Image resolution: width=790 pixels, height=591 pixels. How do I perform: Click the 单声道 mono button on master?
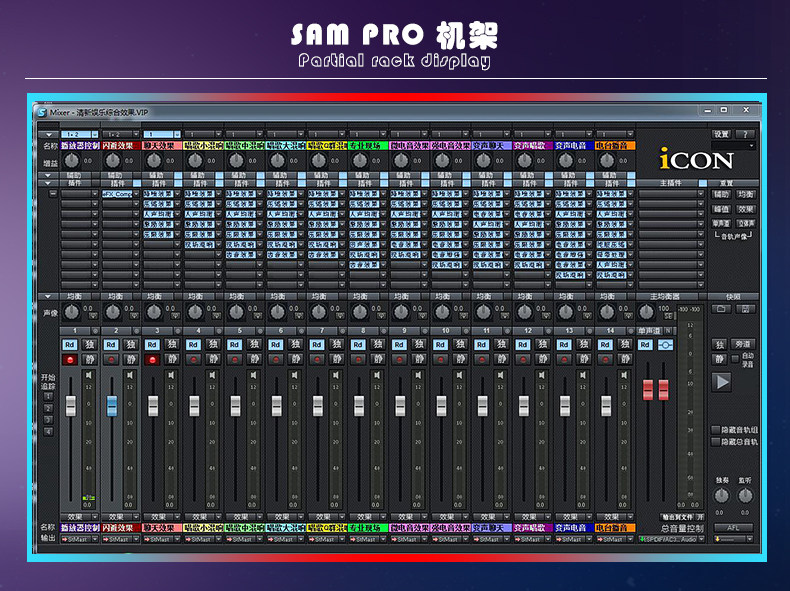pos(650,331)
